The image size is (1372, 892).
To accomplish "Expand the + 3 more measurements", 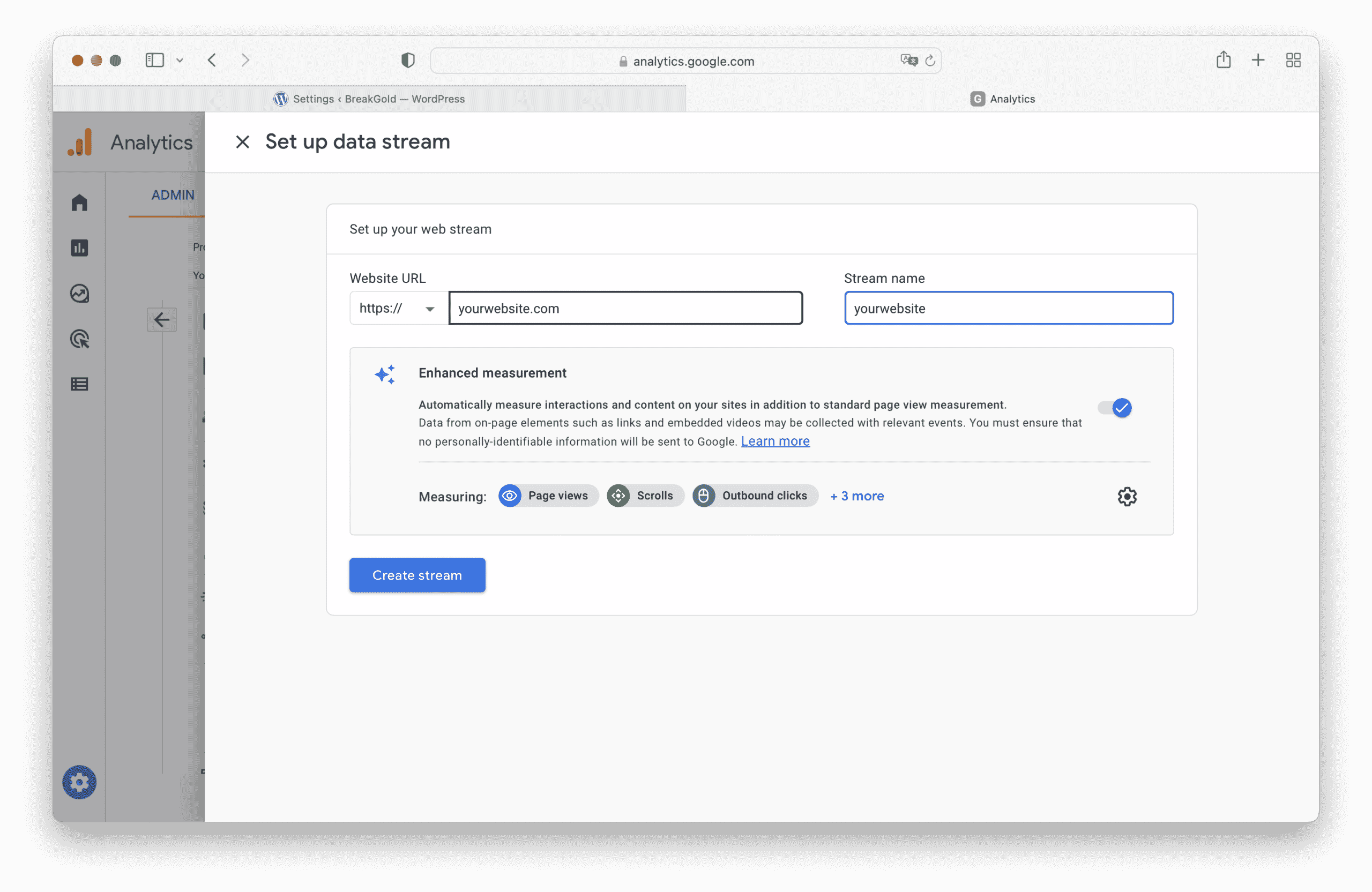I will pos(856,496).
